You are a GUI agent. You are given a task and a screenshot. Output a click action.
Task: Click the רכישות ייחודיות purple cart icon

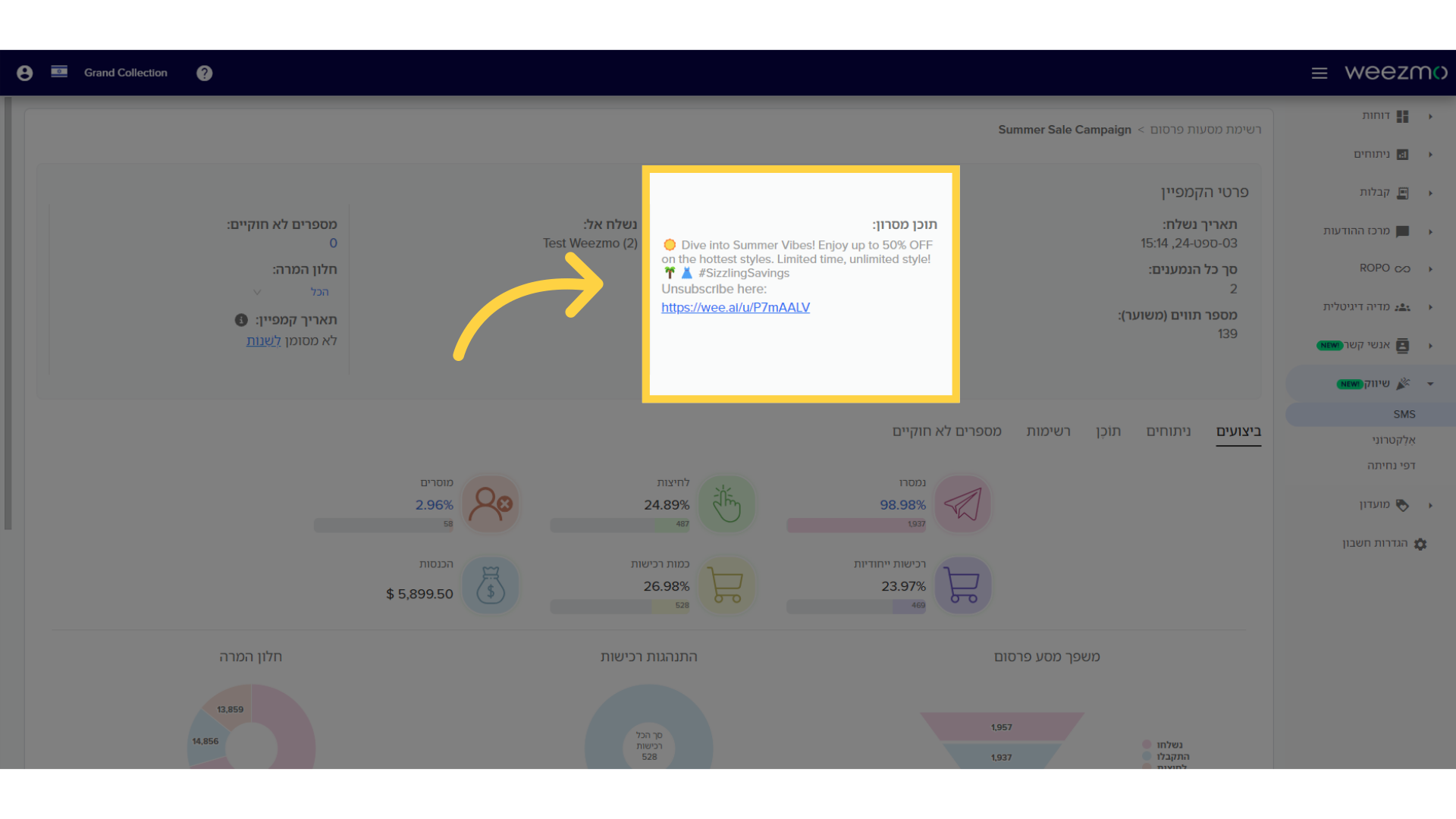[962, 585]
